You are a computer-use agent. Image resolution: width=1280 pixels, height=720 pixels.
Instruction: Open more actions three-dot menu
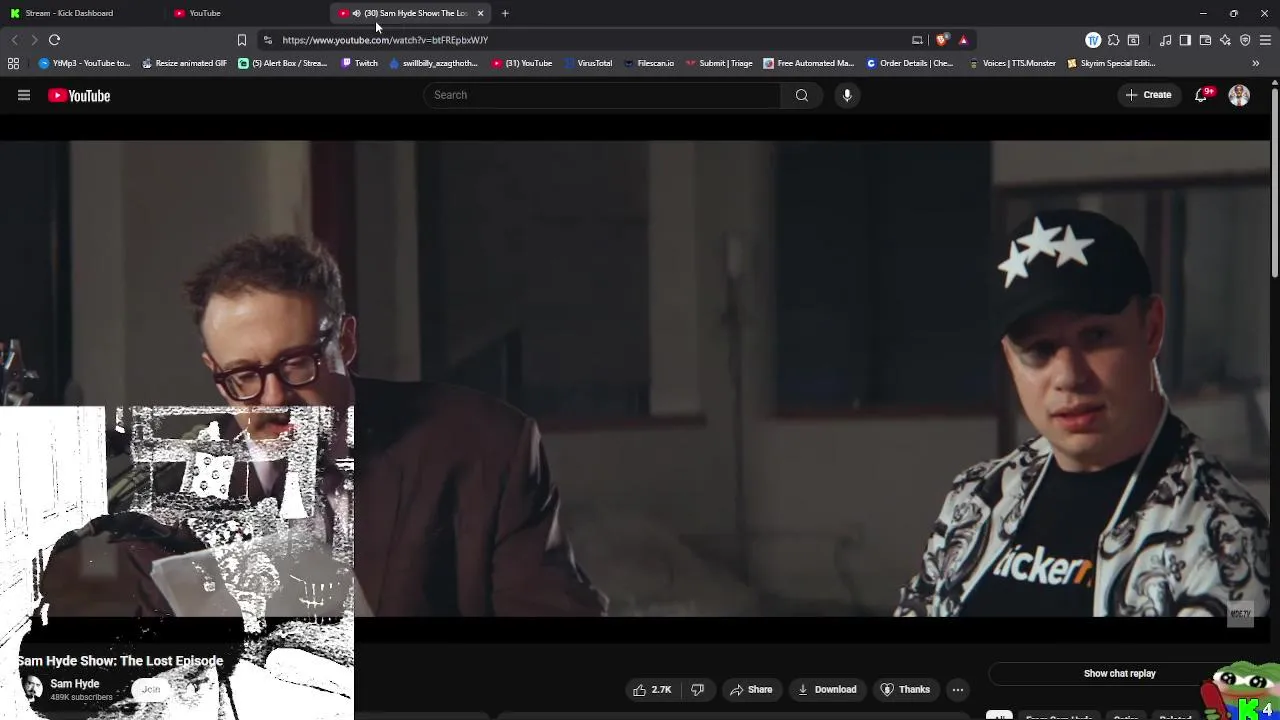point(958,689)
